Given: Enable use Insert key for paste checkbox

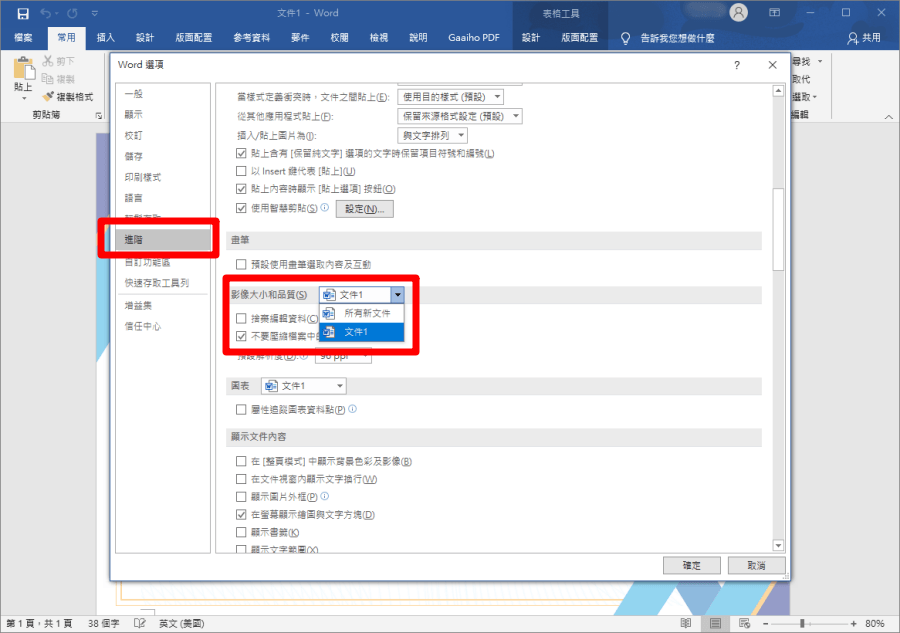Looking at the screenshot, I should coord(241,171).
